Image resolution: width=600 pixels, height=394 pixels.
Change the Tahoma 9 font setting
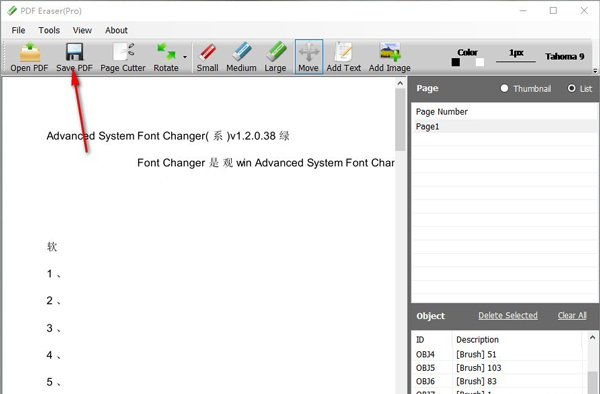coord(564,57)
